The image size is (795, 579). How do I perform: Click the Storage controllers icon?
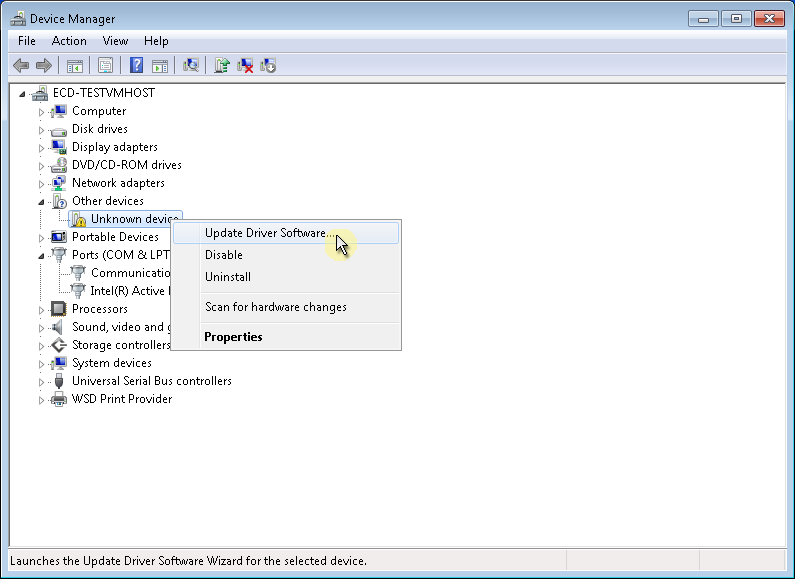pyautogui.click(x=59, y=345)
